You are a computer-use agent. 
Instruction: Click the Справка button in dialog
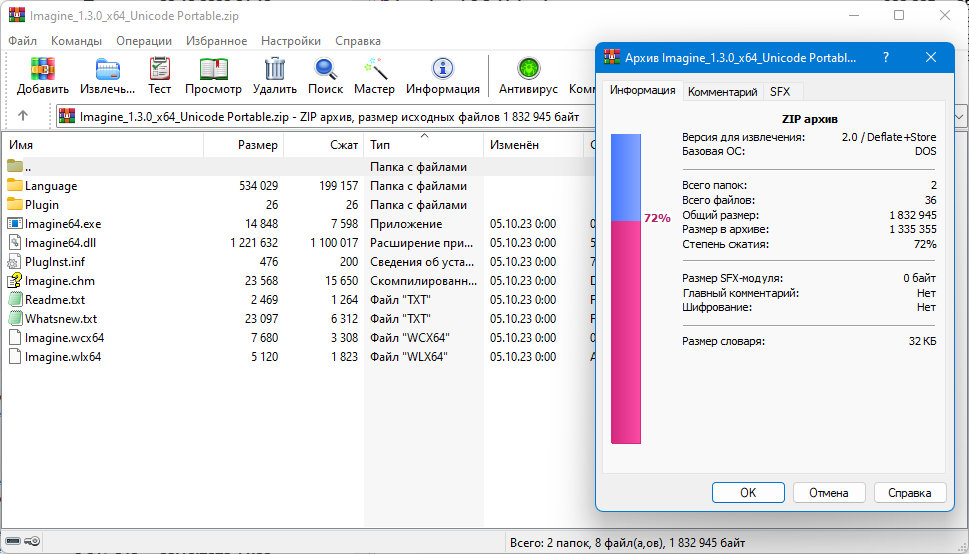click(910, 493)
